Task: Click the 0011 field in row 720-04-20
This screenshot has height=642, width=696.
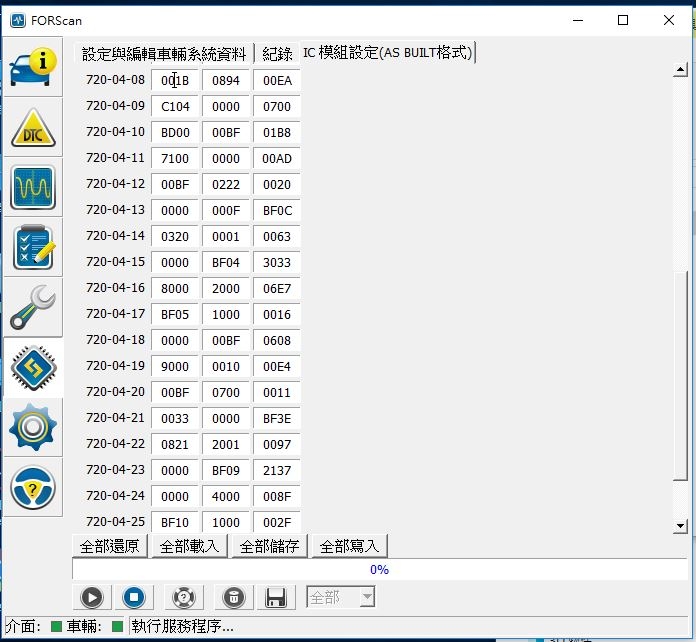Action: click(x=277, y=392)
